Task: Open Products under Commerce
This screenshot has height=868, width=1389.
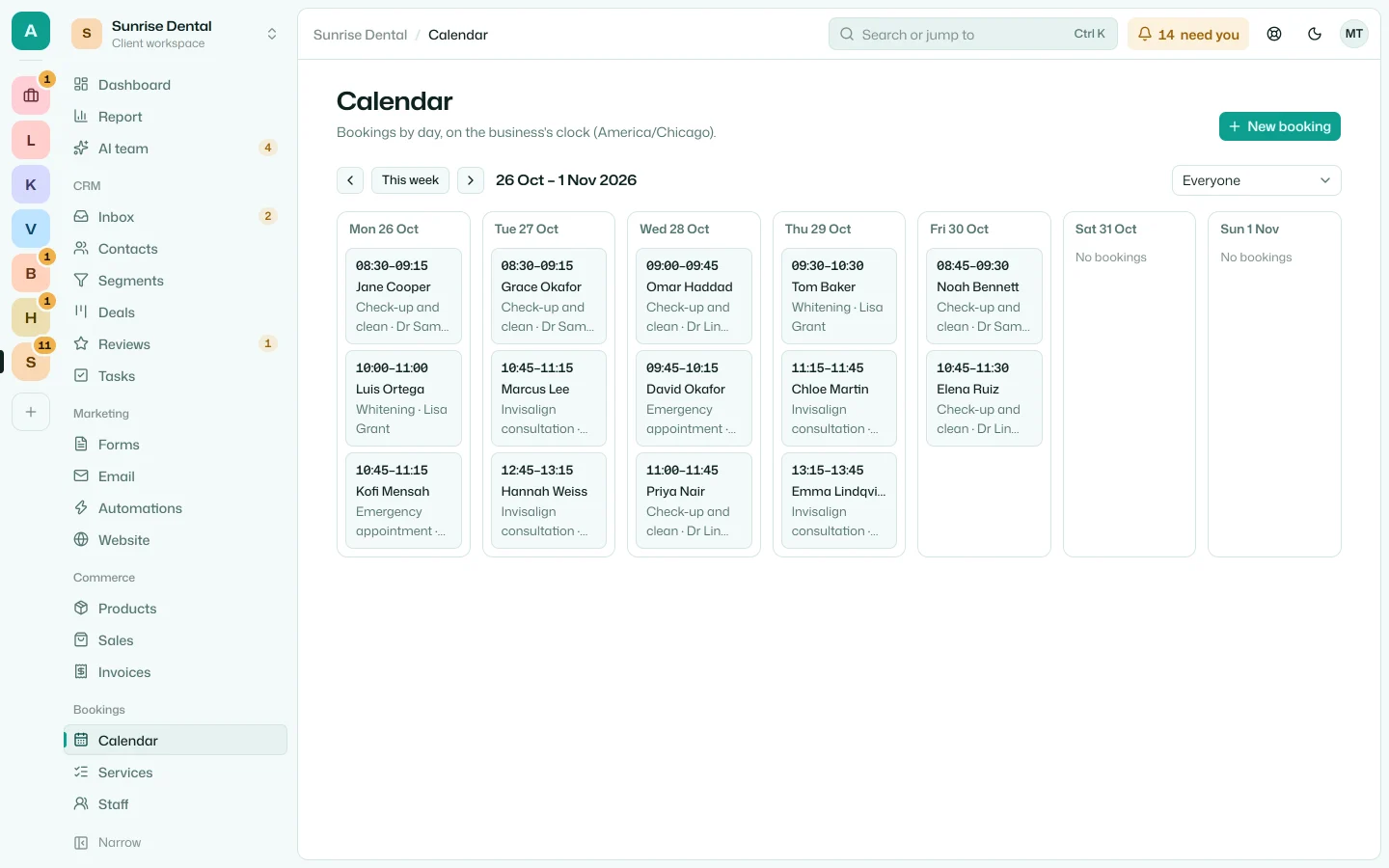Action: [x=176, y=609]
